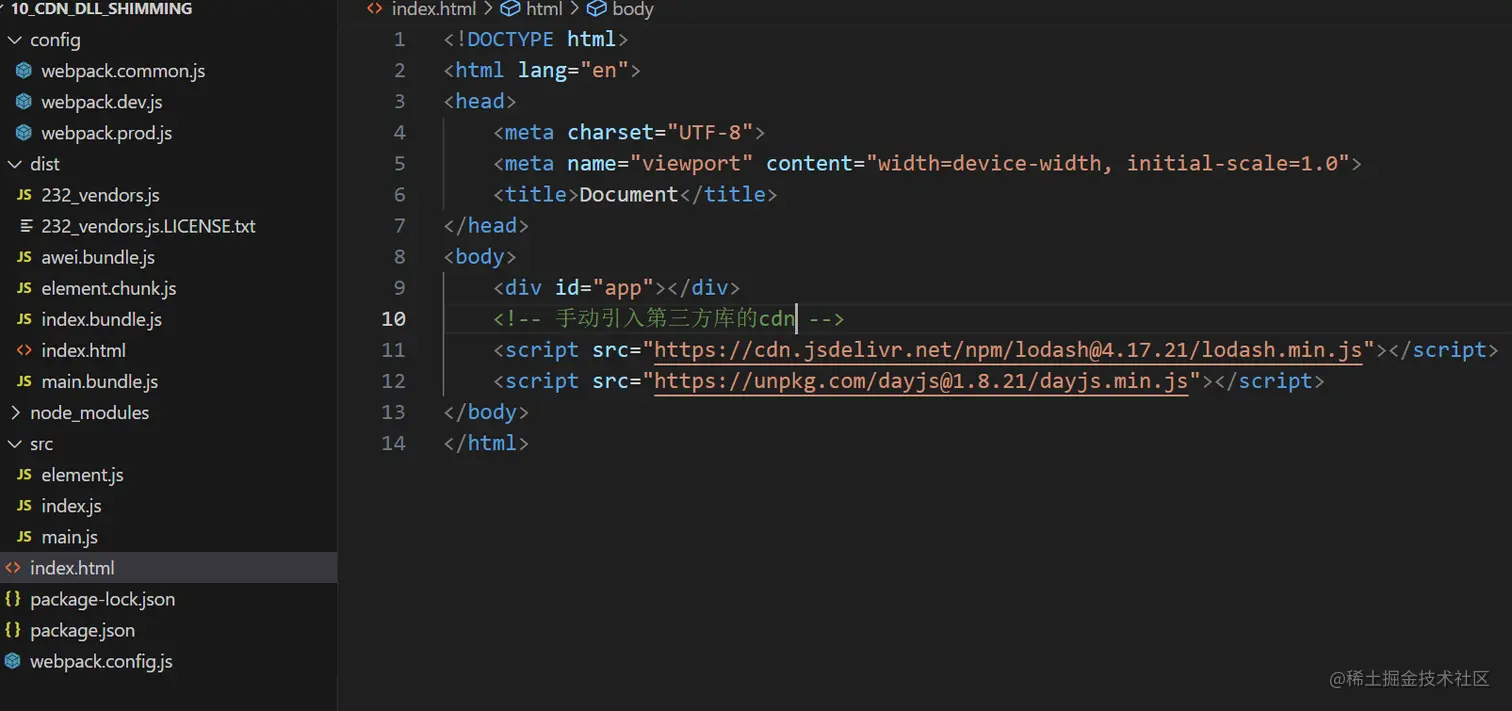This screenshot has width=1512, height=711.
Task: Click the webpack.common.js file icon
Action: pyautogui.click(x=24, y=71)
